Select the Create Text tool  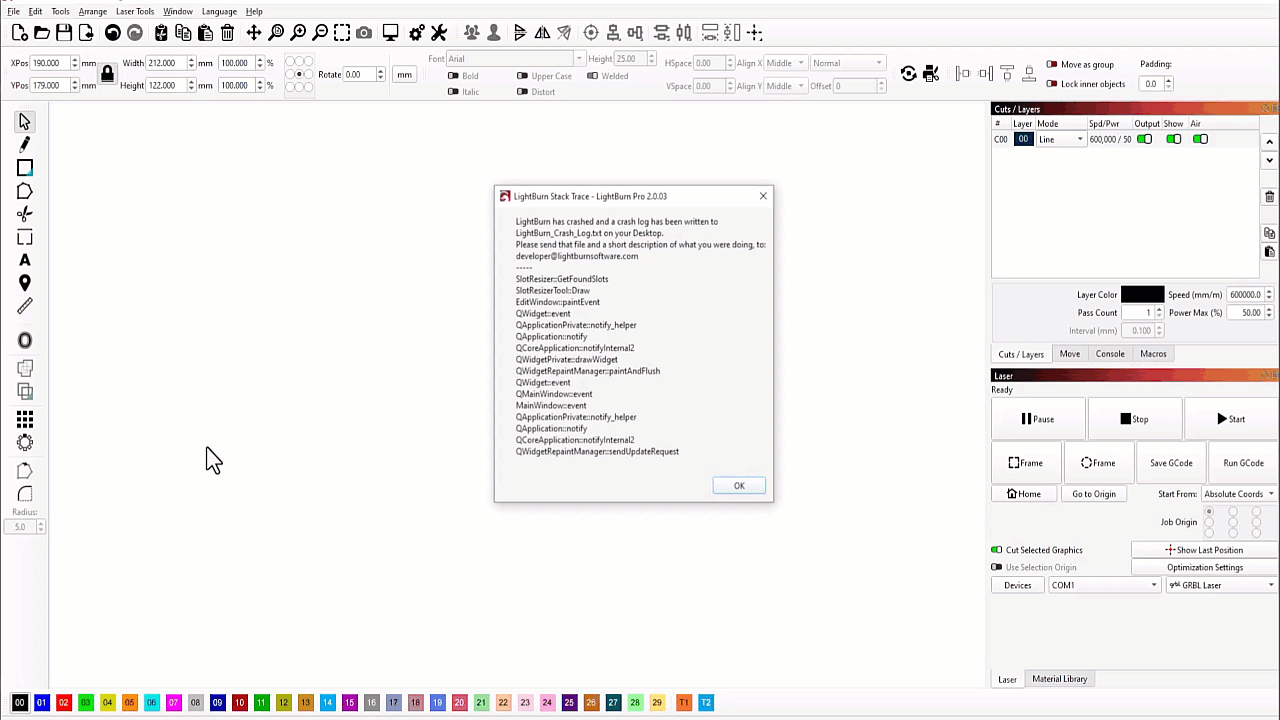[x=25, y=260]
